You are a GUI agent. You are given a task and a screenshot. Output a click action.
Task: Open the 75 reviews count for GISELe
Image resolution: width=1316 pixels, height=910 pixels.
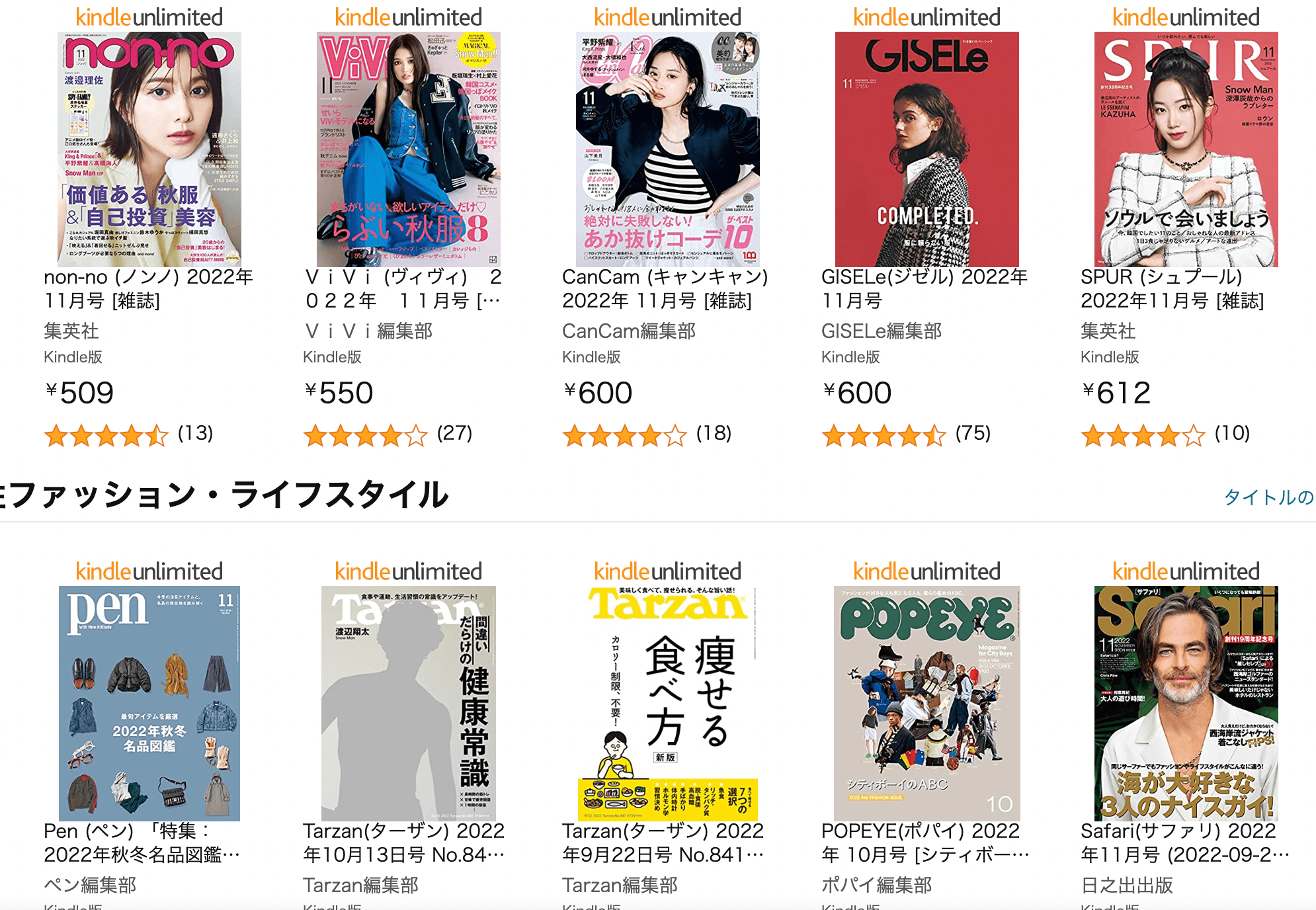click(x=973, y=433)
